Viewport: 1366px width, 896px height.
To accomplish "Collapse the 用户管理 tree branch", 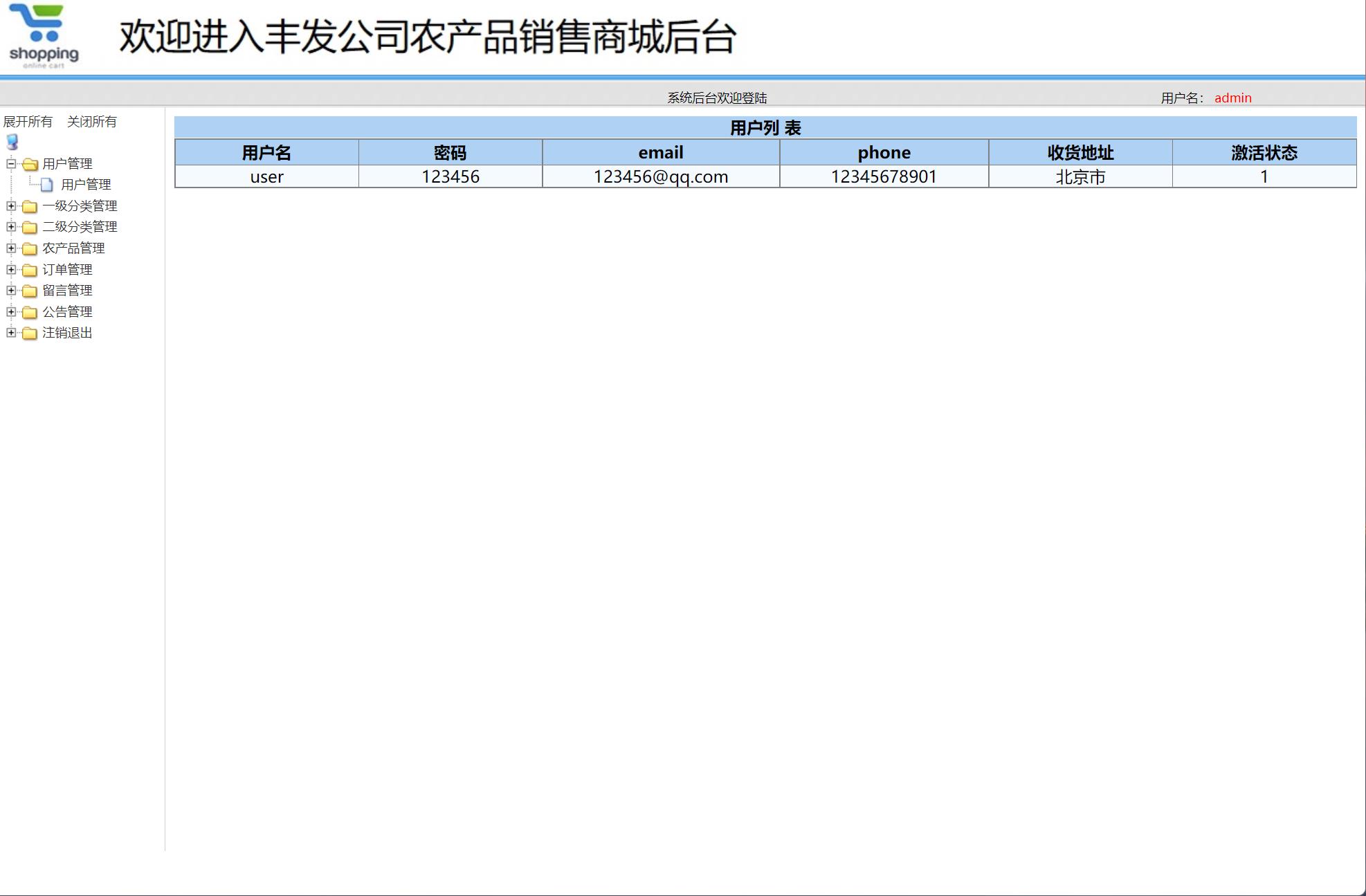I will coord(11,164).
